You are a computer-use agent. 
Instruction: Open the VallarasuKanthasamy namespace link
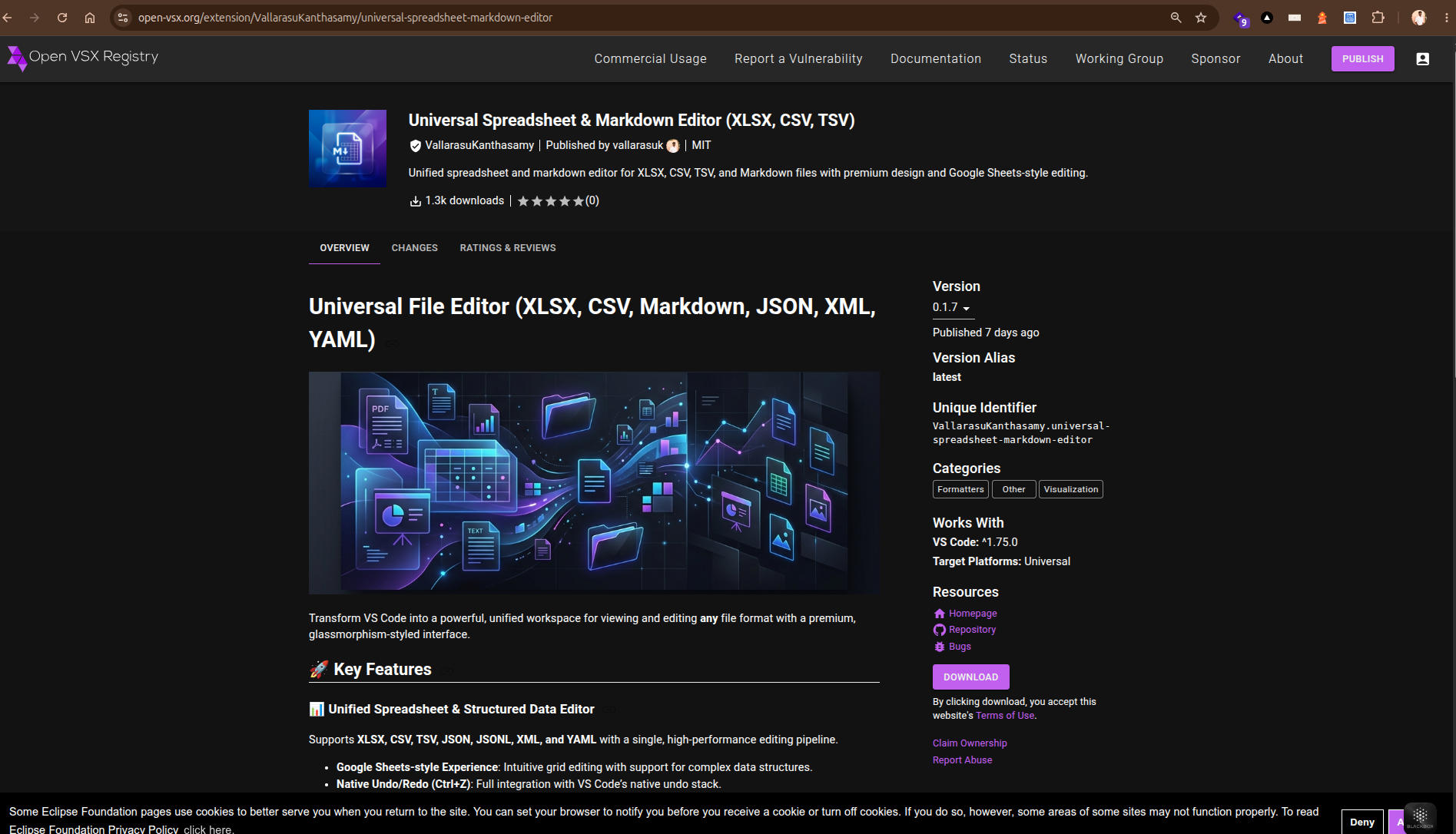tap(479, 146)
